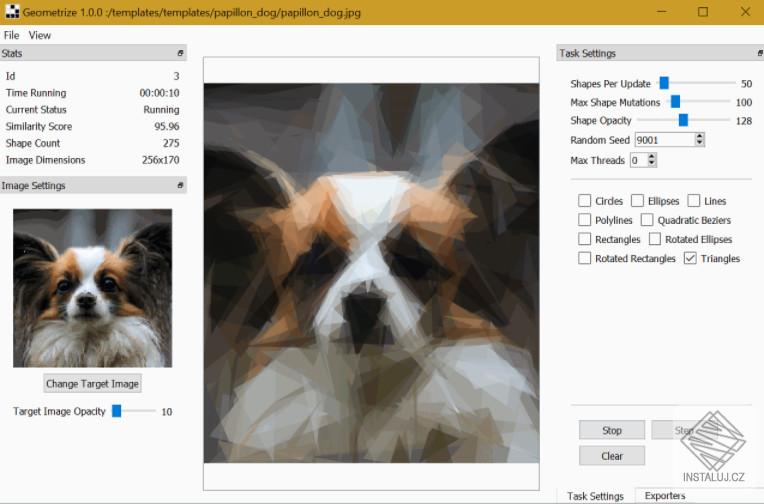Open the File menu
The height and width of the screenshot is (504, 764).
[x=11, y=35]
